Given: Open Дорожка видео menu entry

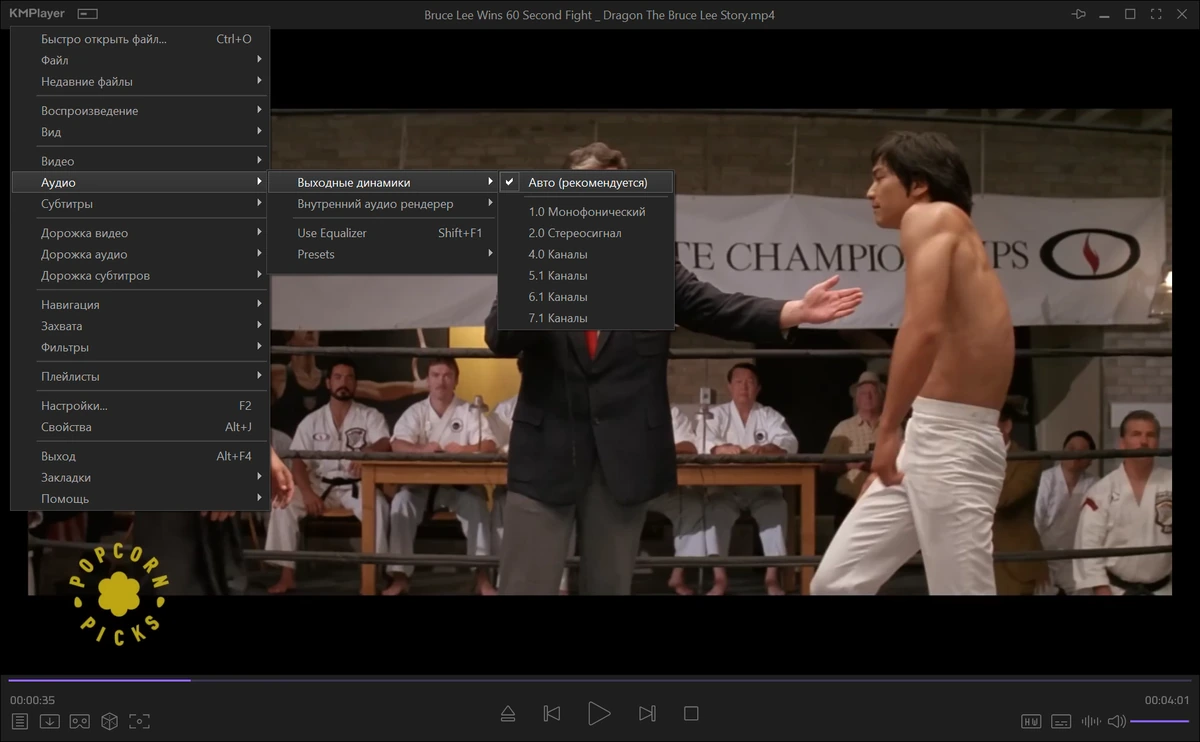Looking at the screenshot, I should point(140,233).
